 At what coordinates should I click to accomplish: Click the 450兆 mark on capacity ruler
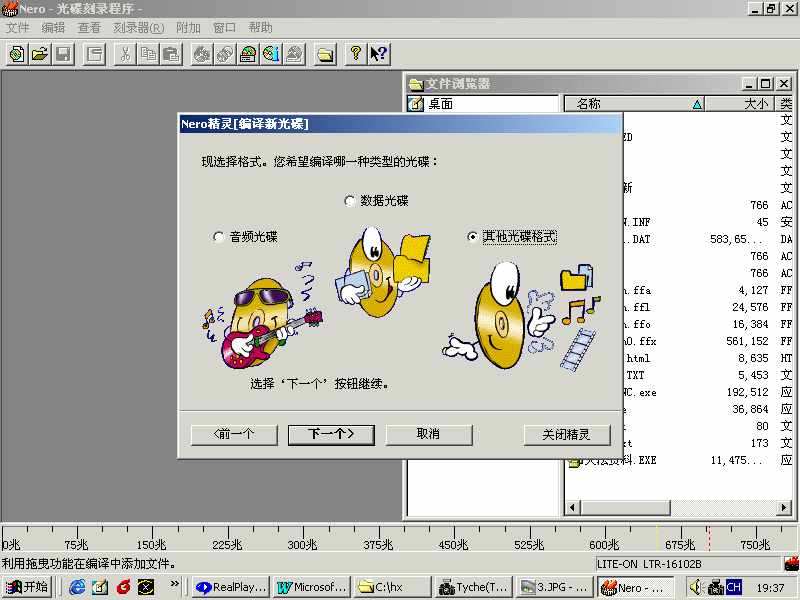click(x=451, y=545)
